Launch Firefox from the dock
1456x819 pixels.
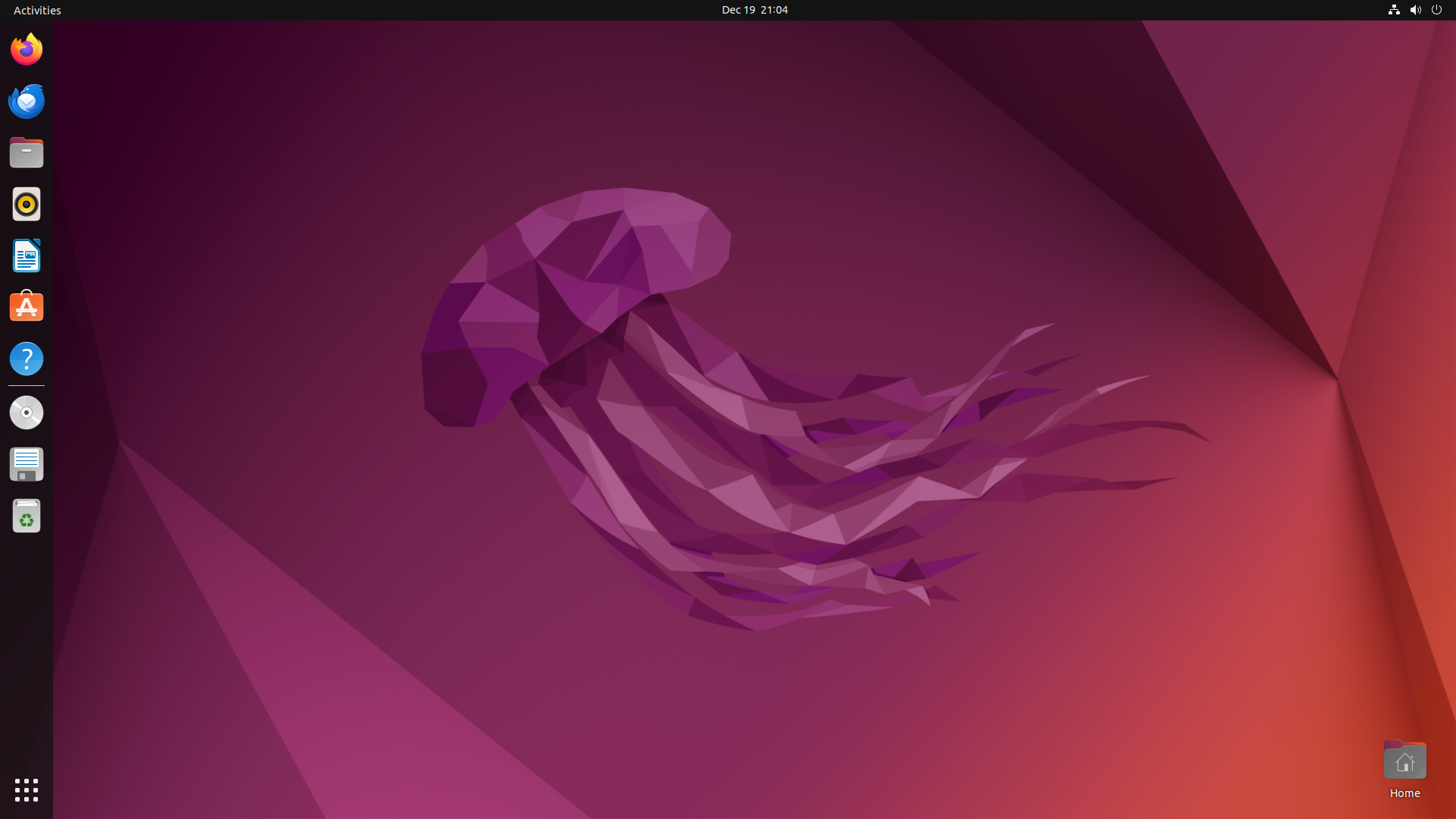[x=27, y=49]
